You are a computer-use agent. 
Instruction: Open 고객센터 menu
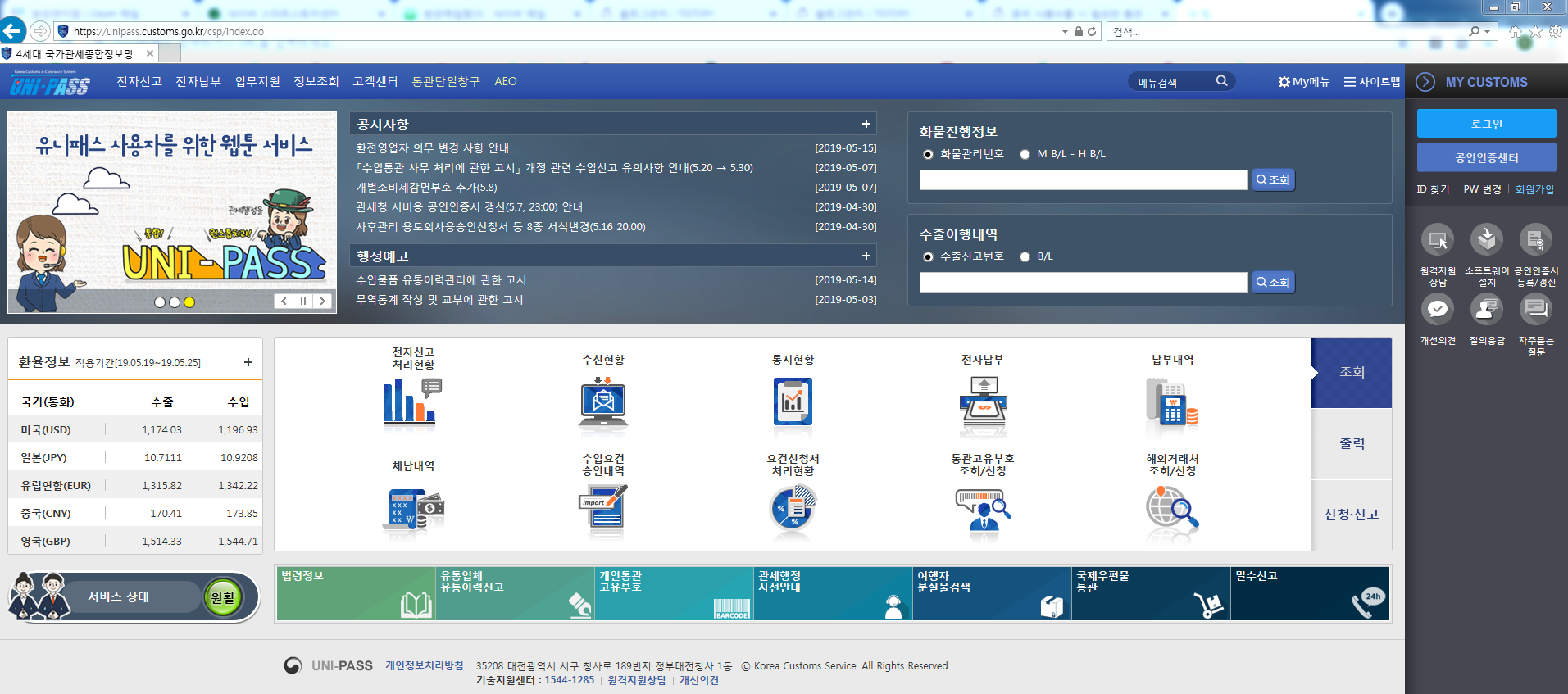click(375, 81)
